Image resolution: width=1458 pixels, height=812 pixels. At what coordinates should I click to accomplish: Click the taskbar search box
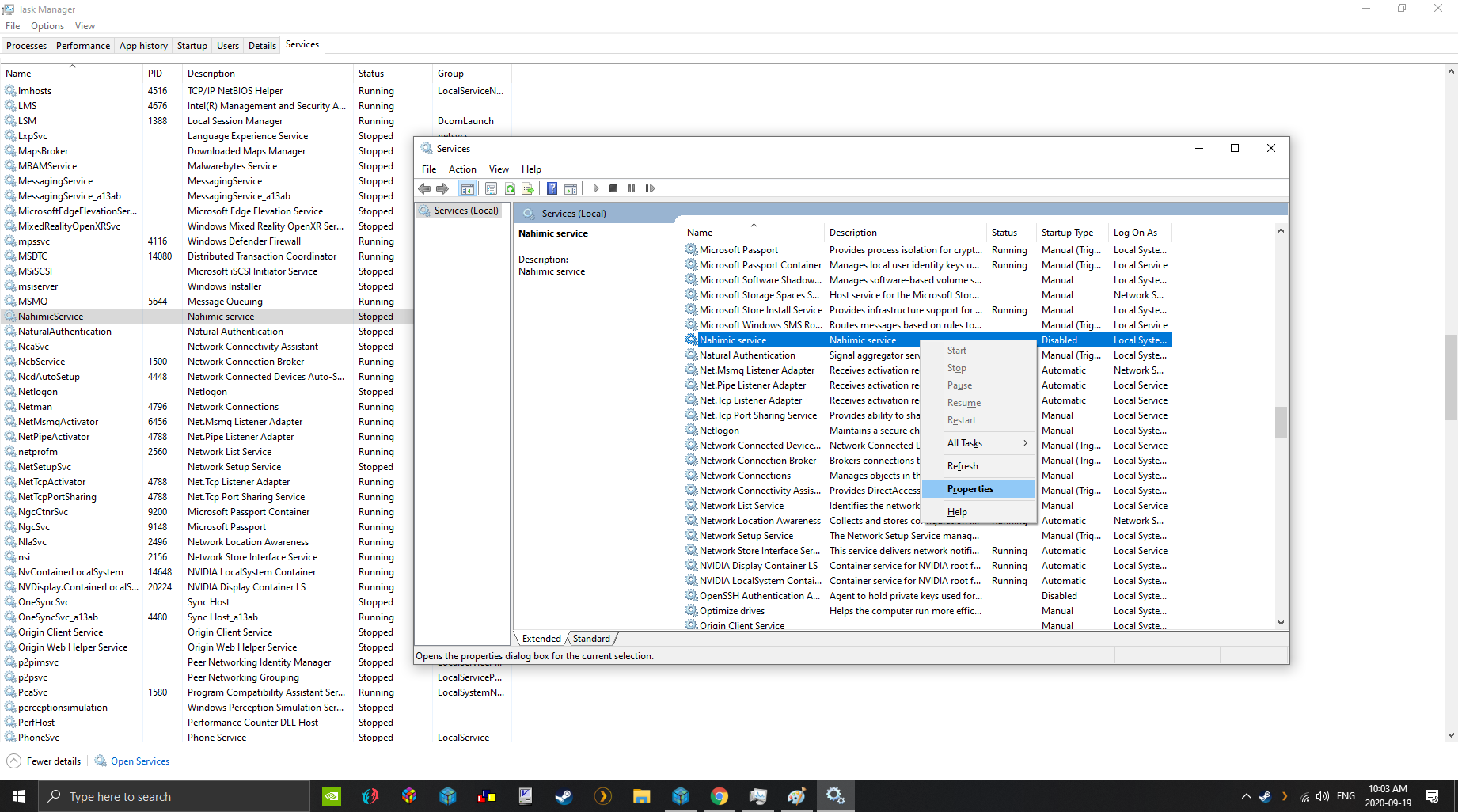tap(174, 796)
